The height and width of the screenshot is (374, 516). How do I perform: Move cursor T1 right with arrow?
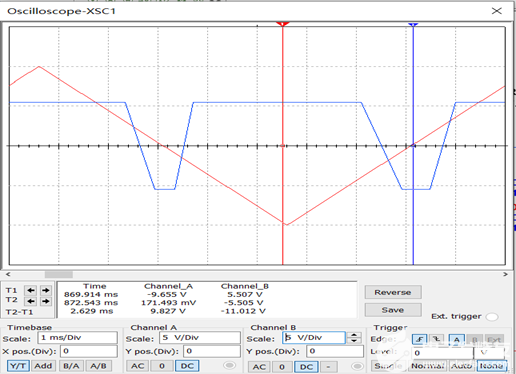coord(46,290)
